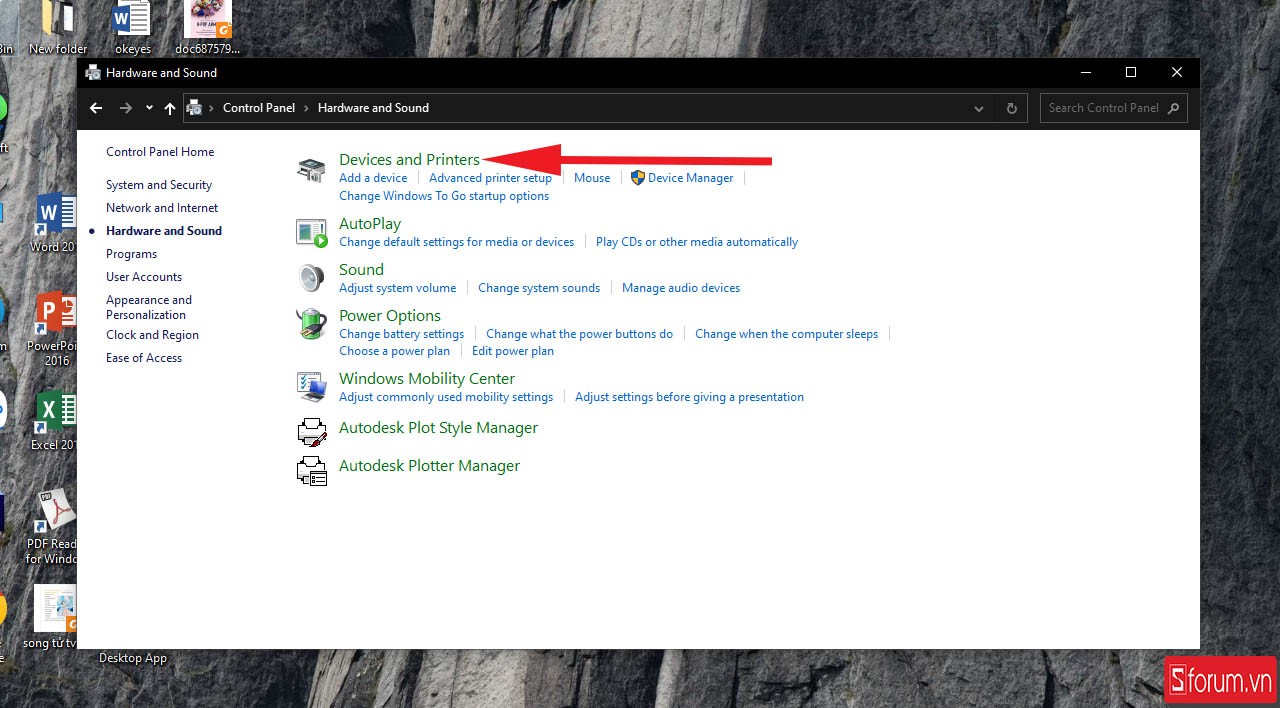The image size is (1280, 708).
Task: Click the Autodesk Plotter Manager icon
Action: tap(311, 469)
